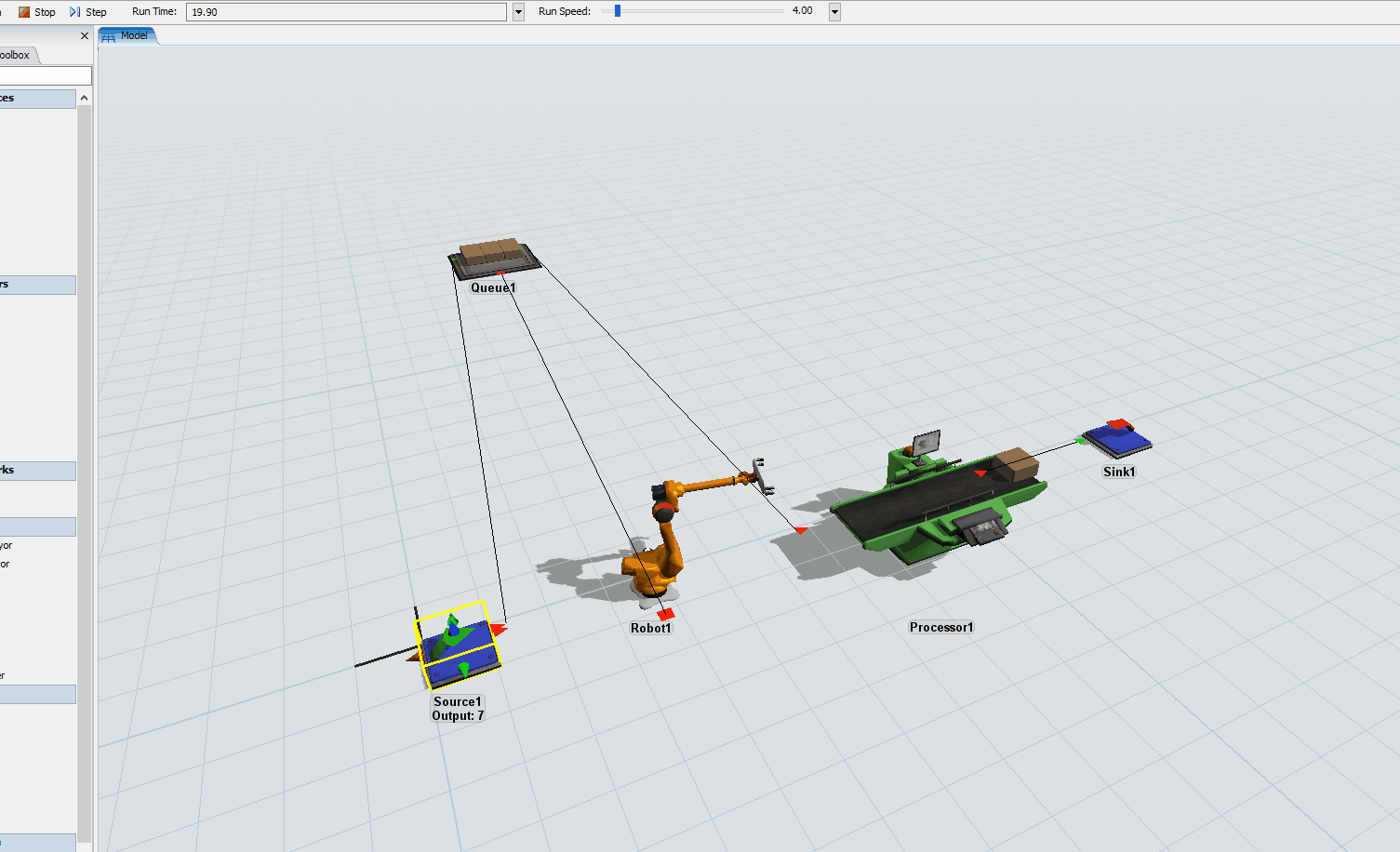Click the box item on Processor1

(x=1015, y=464)
